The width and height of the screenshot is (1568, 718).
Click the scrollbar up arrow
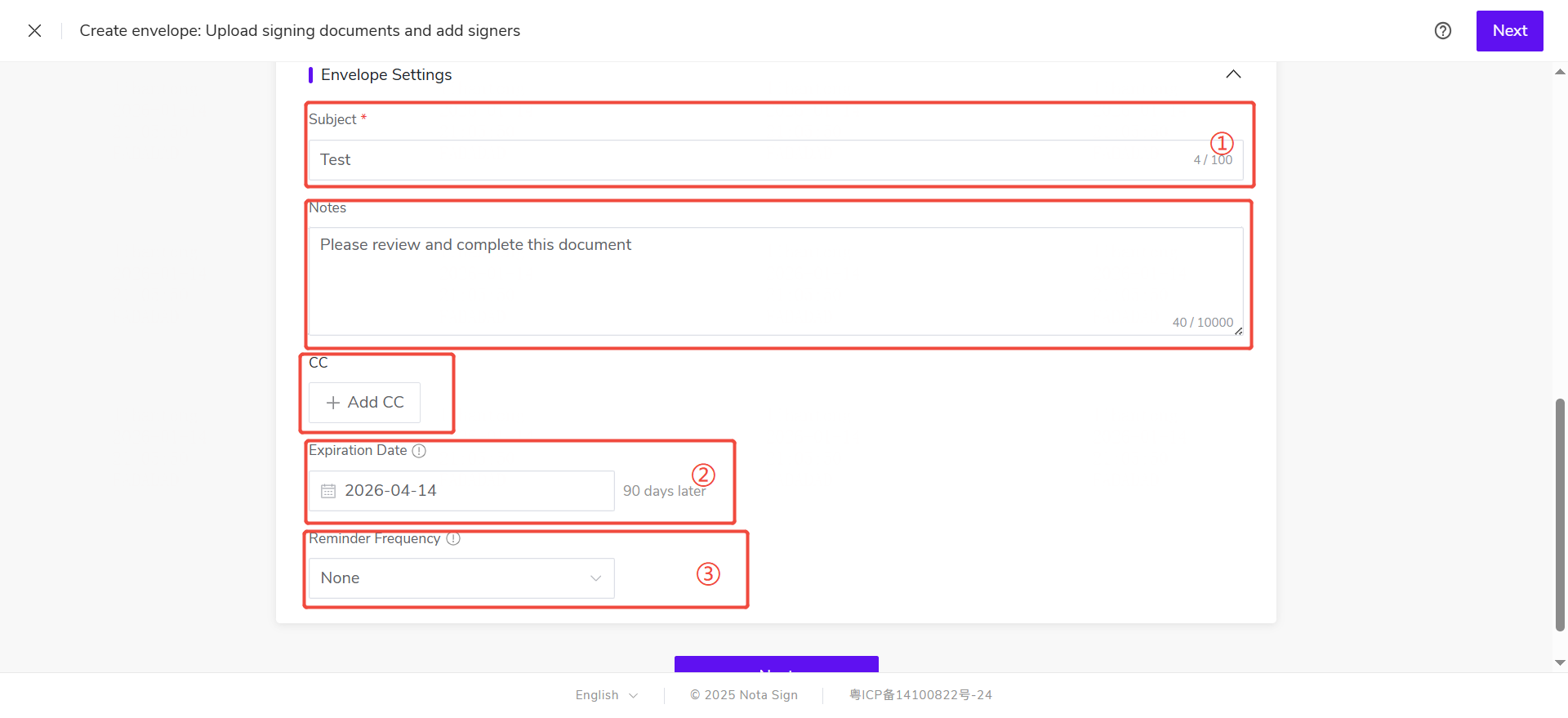1560,73
